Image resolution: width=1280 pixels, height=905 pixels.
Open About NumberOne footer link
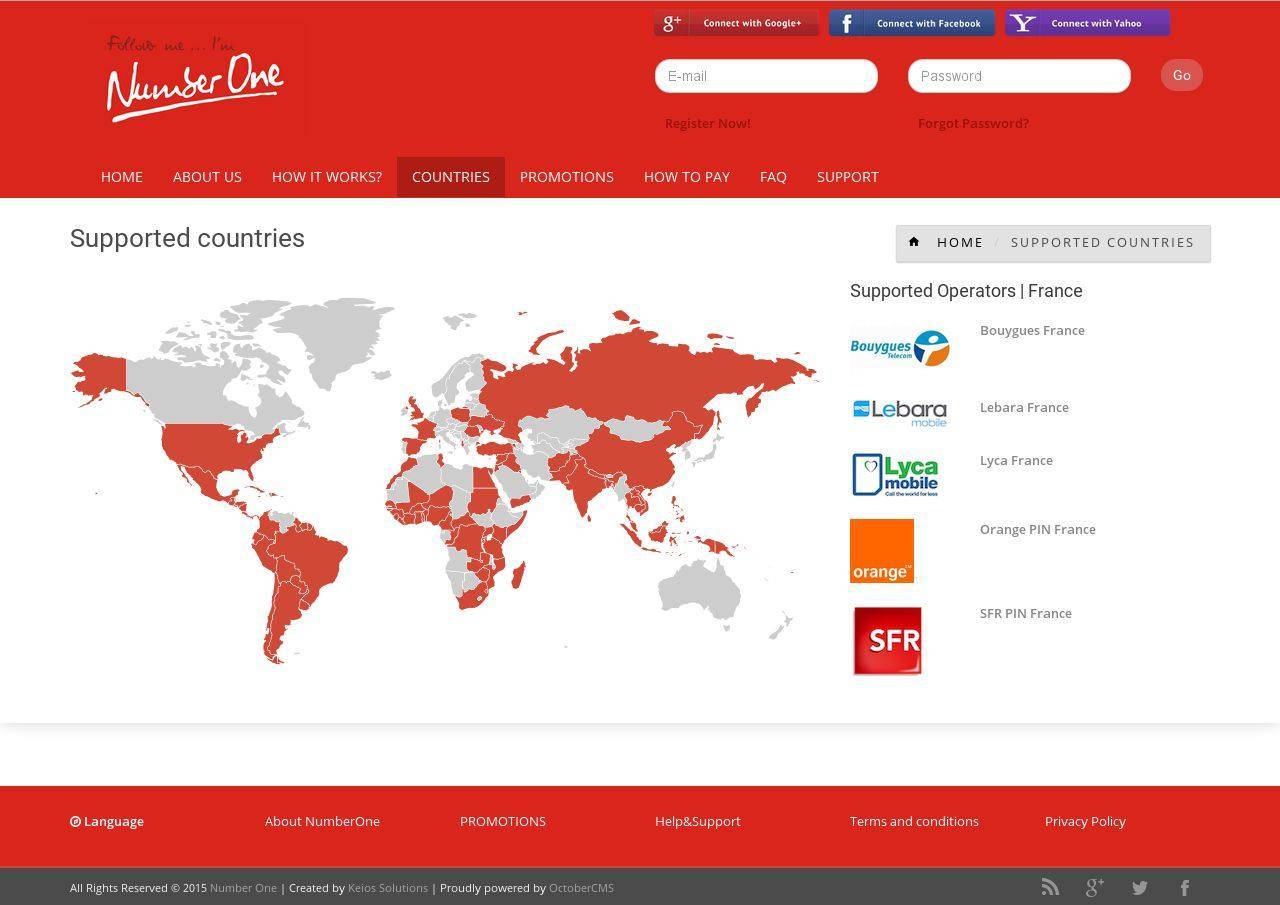322,821
